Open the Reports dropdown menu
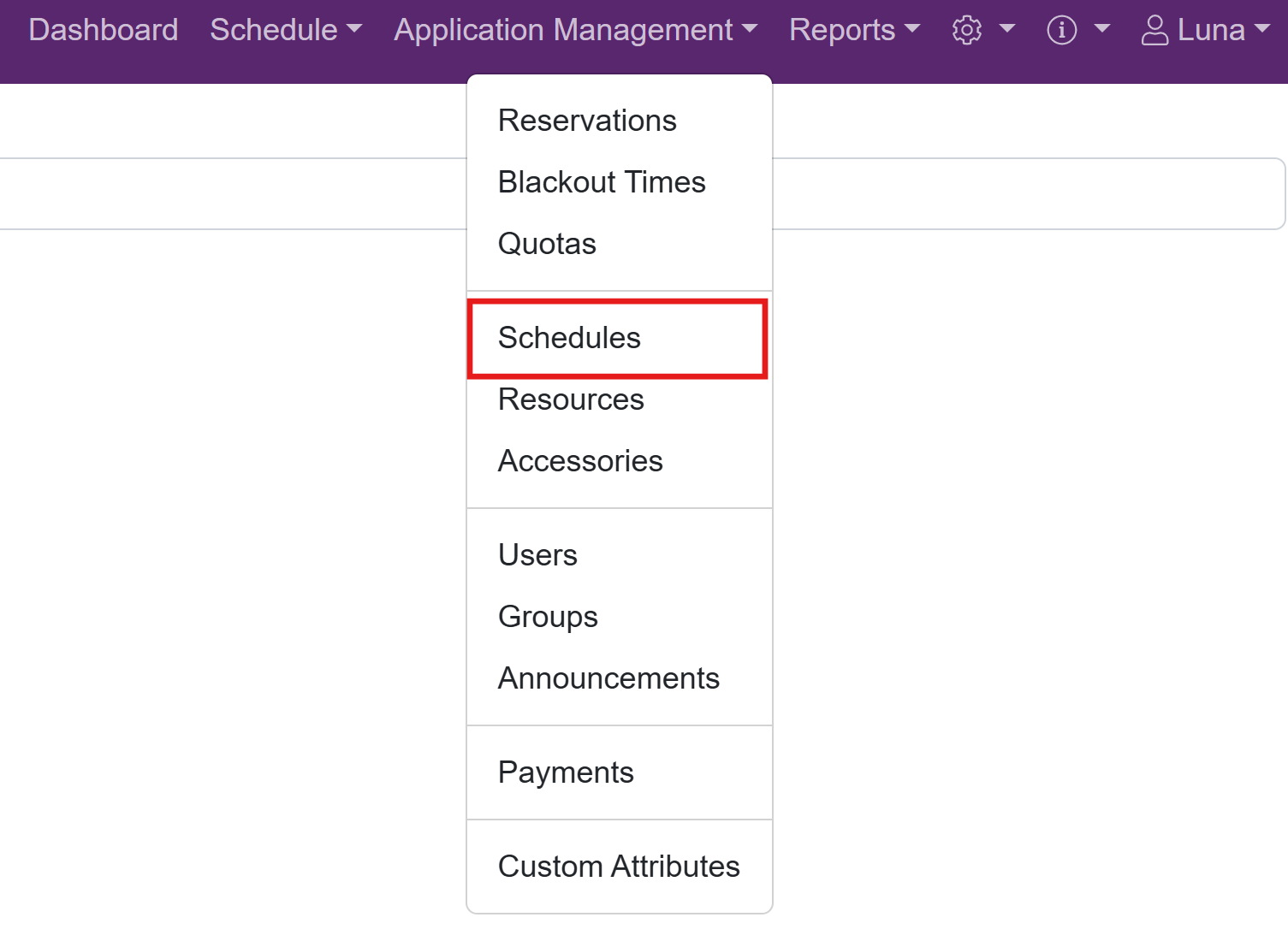The image size is (1288, 935). [854, 30]
